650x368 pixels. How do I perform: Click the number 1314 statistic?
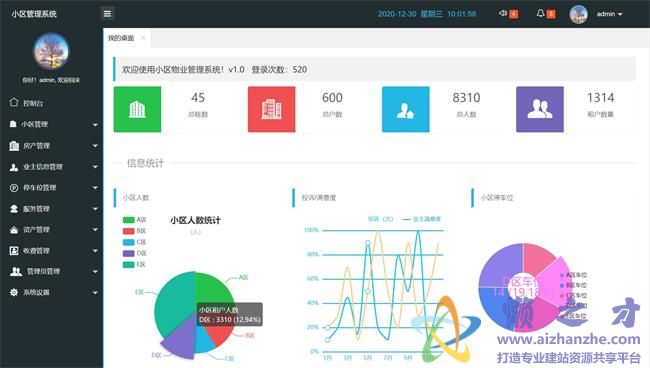[601, 98]
